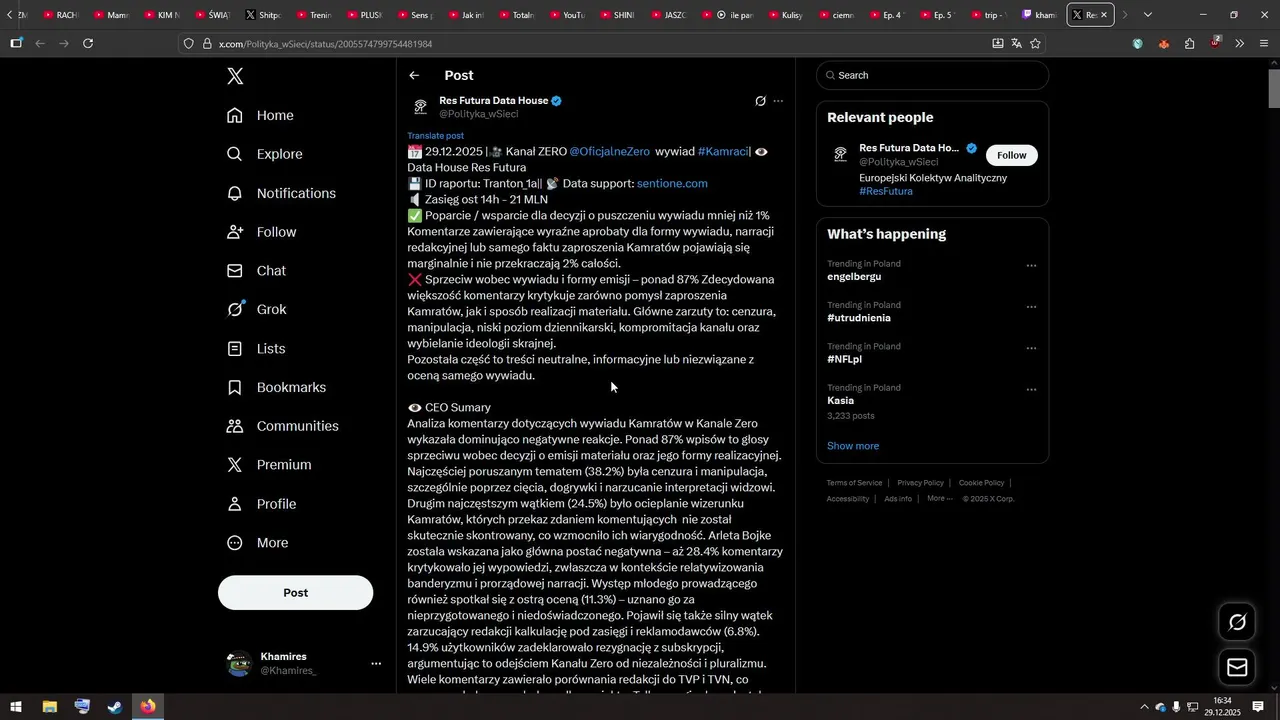This screenshot has height=720, width=1280.
Task: Open Premium in sidebar
Action: point(269,465)
